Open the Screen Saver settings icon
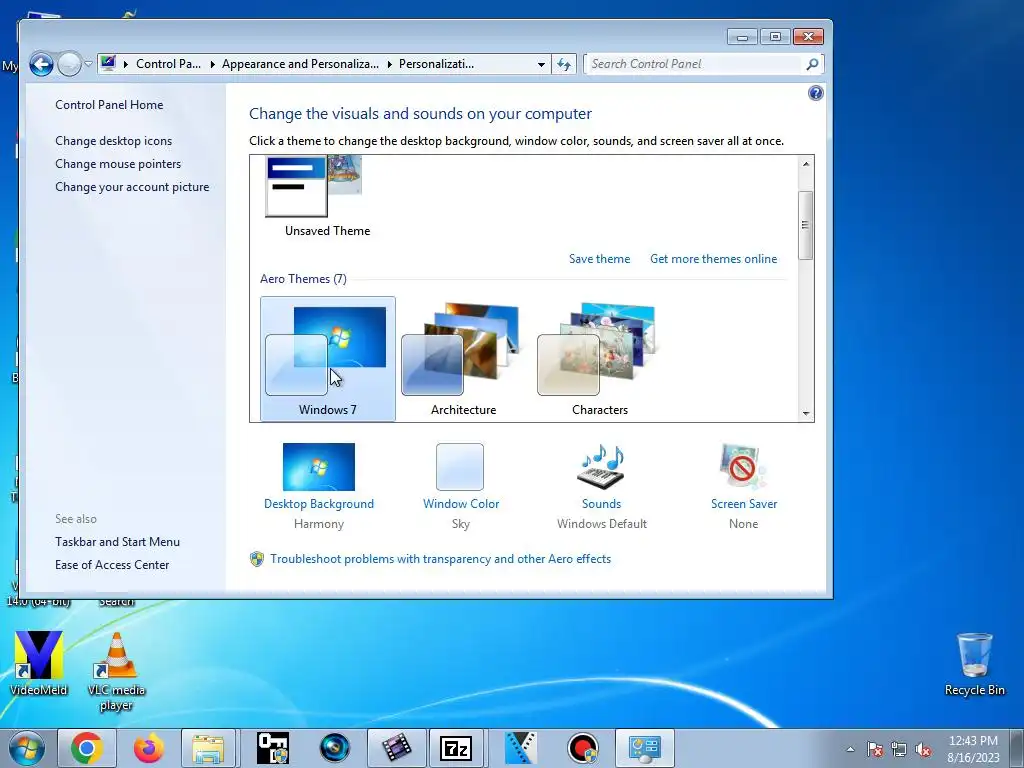This screenshot has width=1024, height=768. click(743, 467)
